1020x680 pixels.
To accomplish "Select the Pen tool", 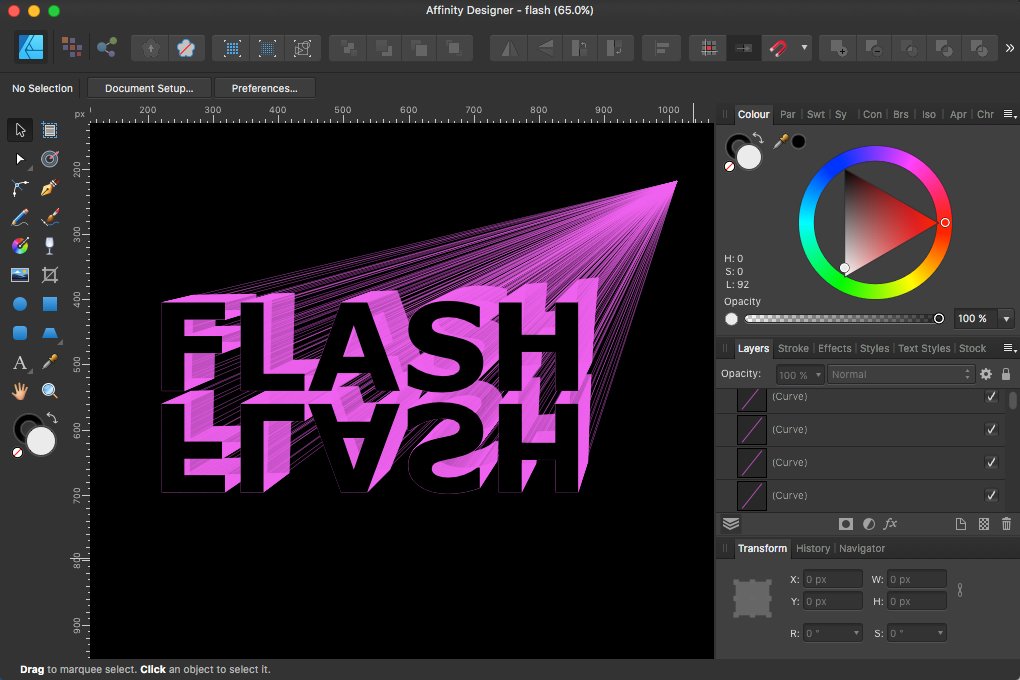I will pos(50,188).
